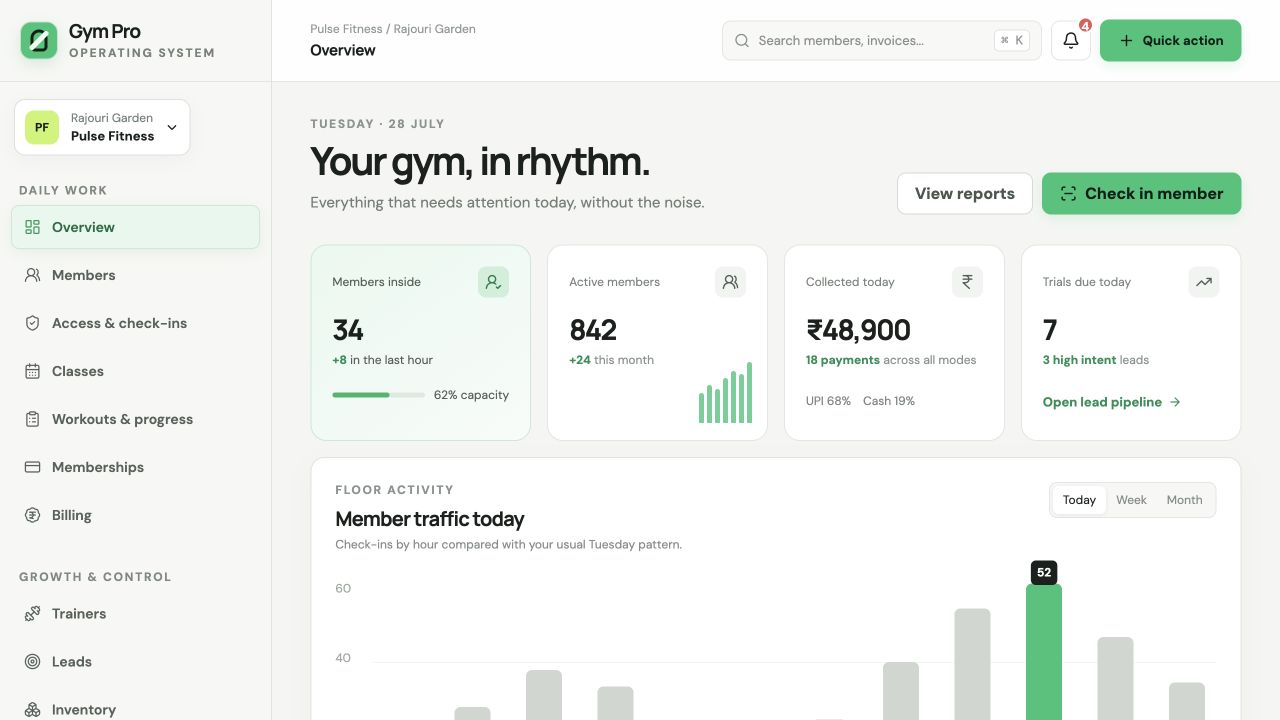
Task: Switch traffic chart to Month
Action: 1184,500
